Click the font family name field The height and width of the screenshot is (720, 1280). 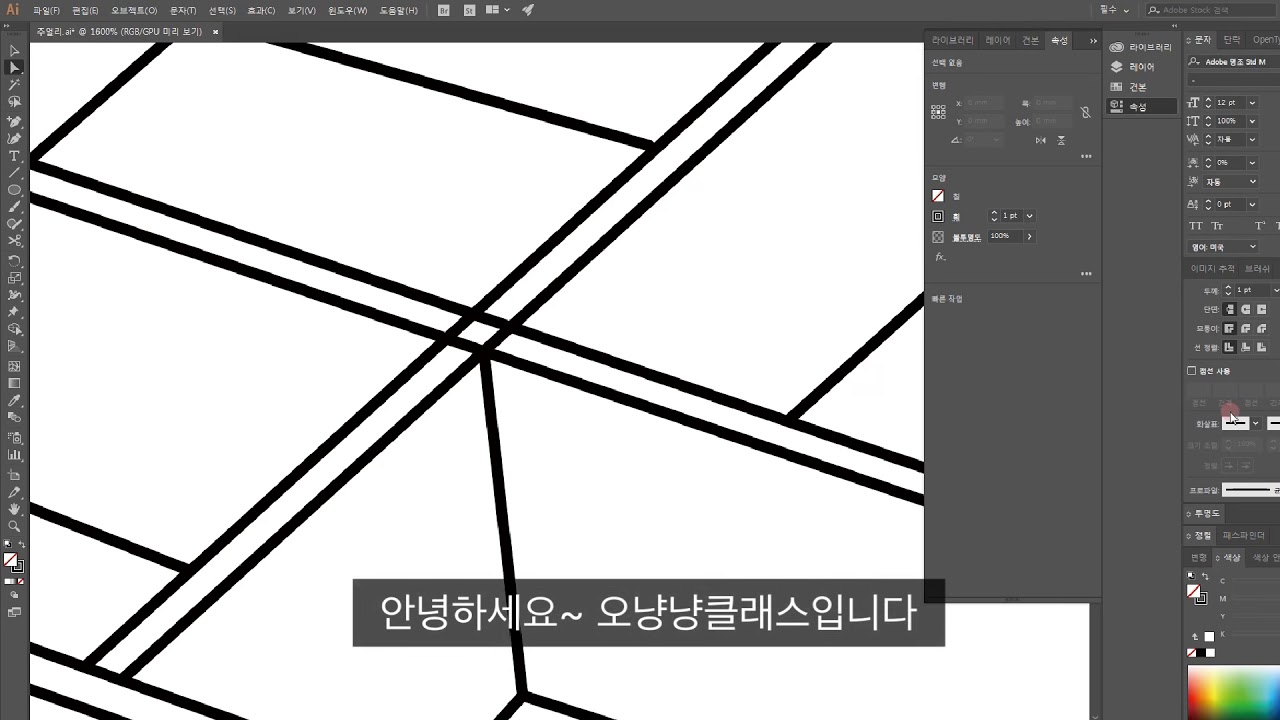1236,61
